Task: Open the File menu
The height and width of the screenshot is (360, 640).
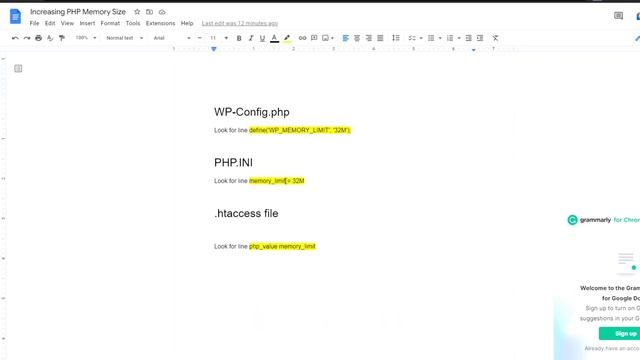Action: [34, 23]
